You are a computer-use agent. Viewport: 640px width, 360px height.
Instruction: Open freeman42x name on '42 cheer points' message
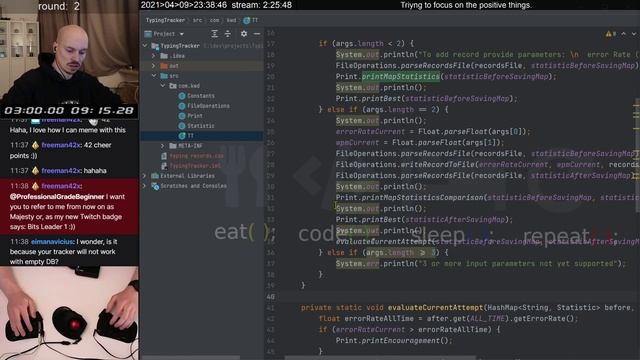click(61, 145)
